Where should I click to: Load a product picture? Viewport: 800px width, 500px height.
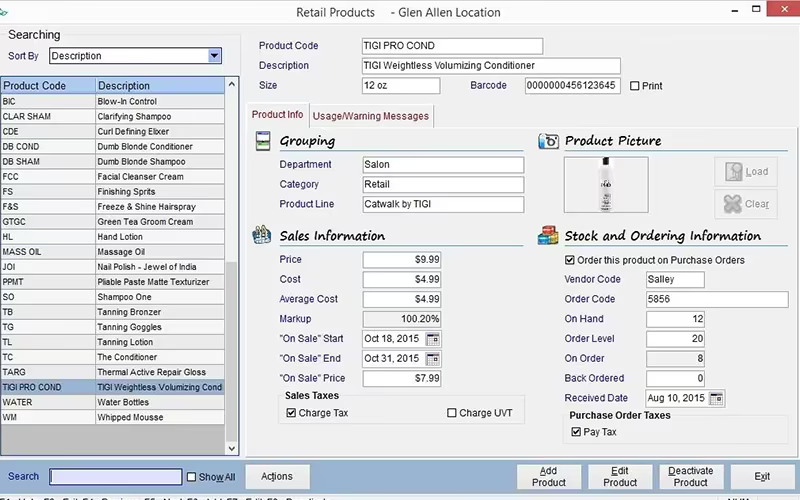(x=746, y=172)
